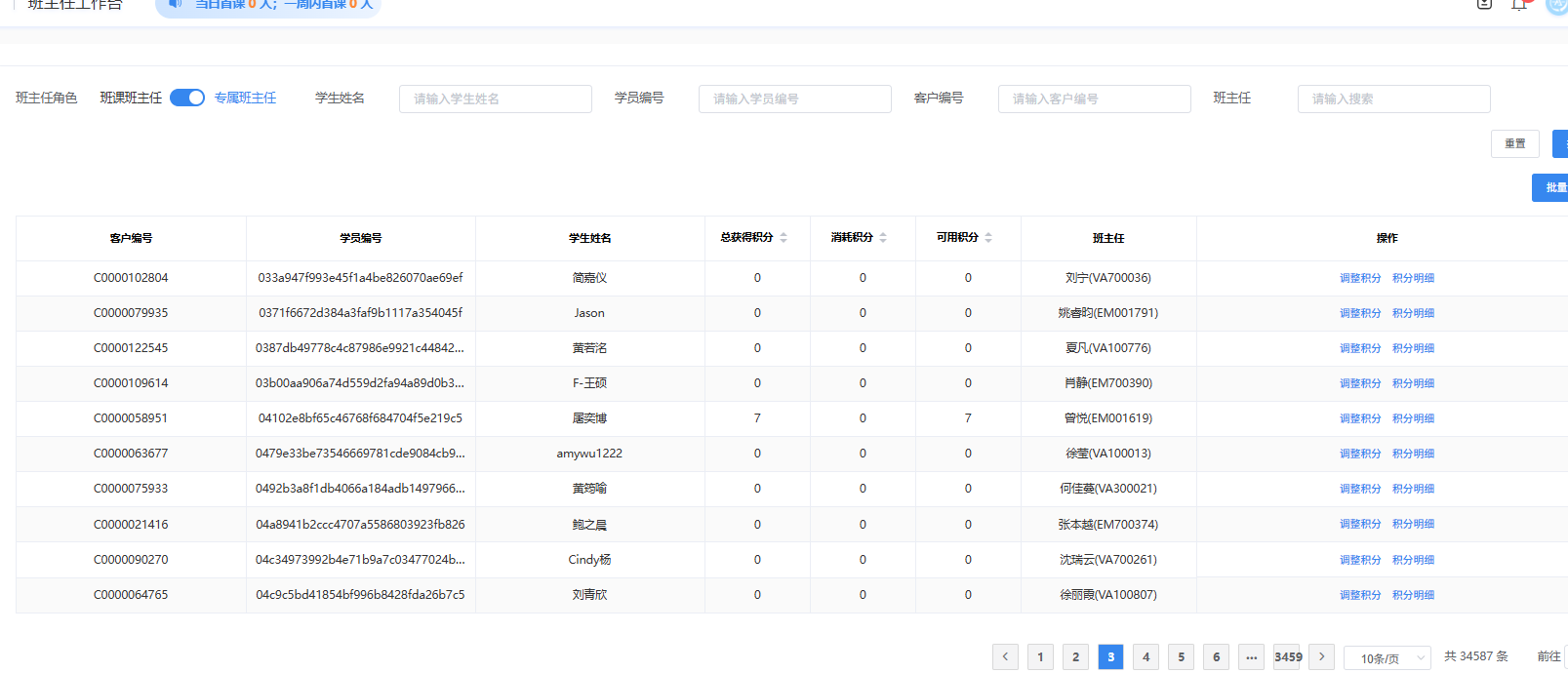Select 专属班主任 role label
Image resolution: width=1568 pixels, height=673 pixels.
click(x=245, y=98)
